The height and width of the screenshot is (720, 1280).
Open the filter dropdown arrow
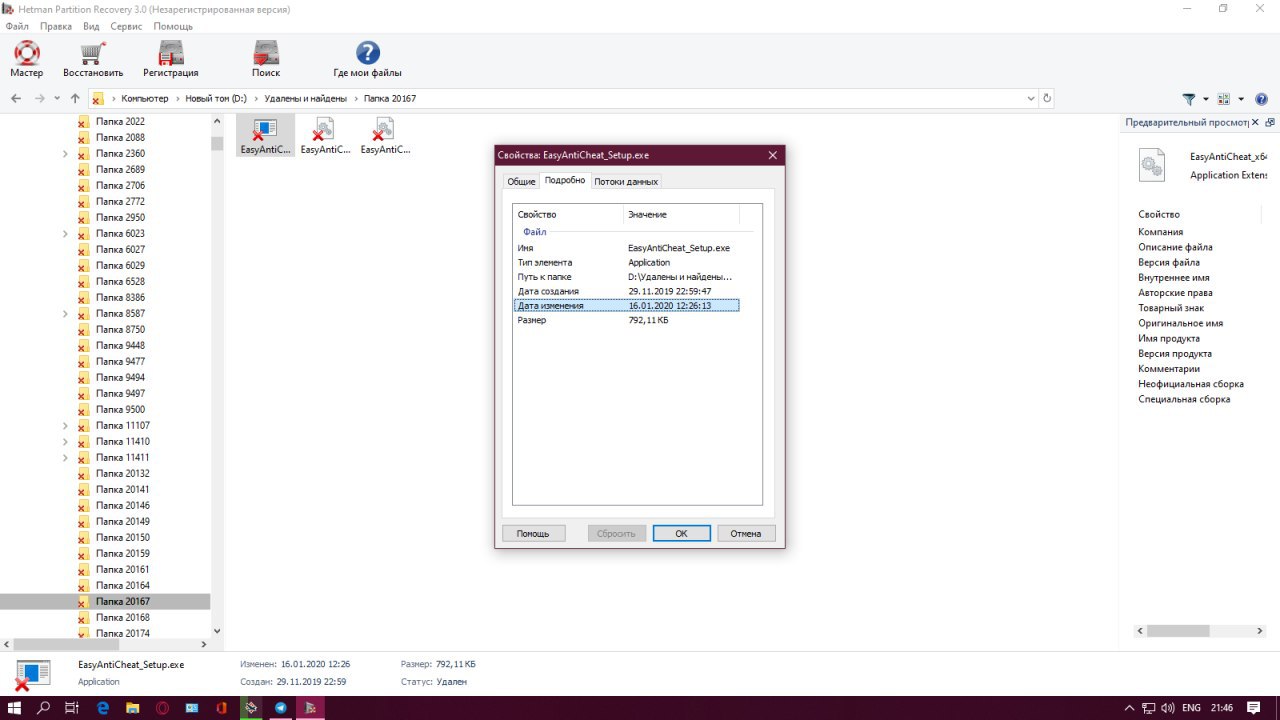point(1206,99)
